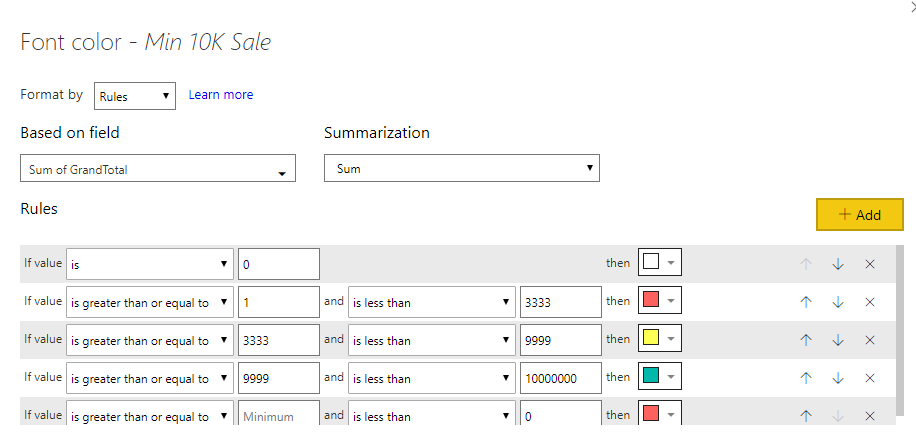This screenshot has height=445, width=916.
Task: Open teal color swatch of 9999 rule
Action: click(660, 376)
